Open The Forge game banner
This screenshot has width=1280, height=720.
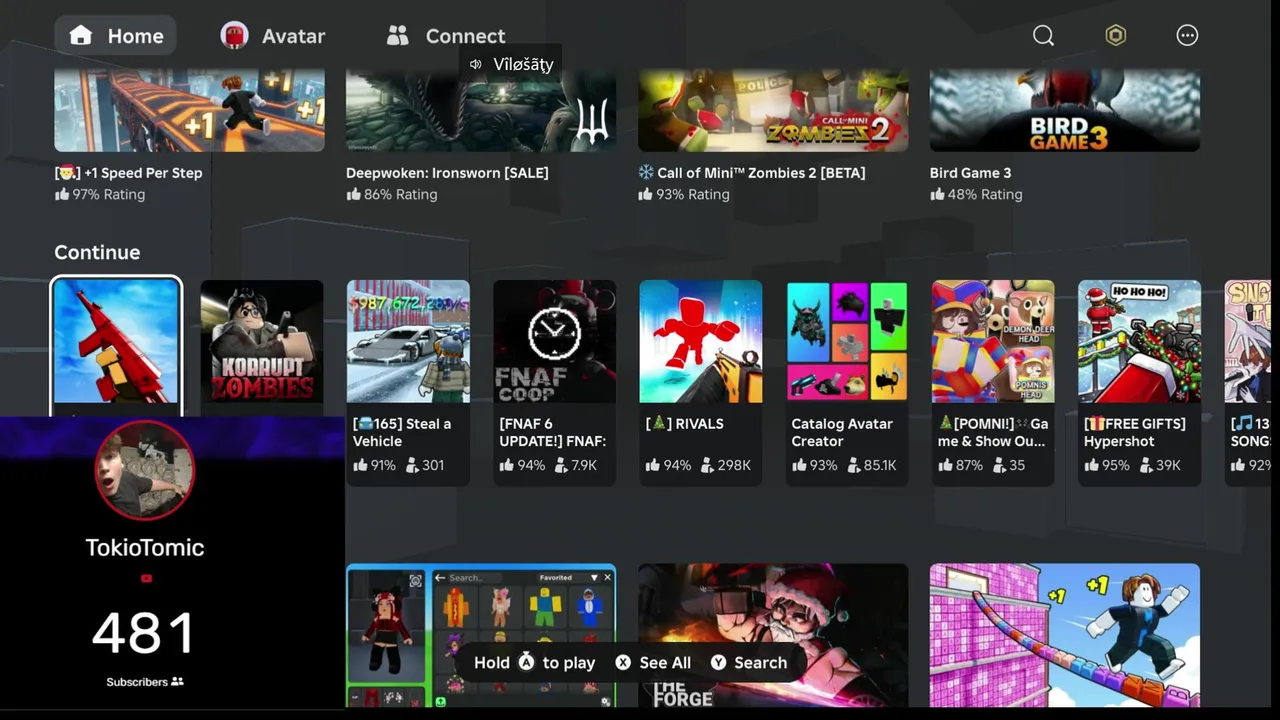point(773,636)
